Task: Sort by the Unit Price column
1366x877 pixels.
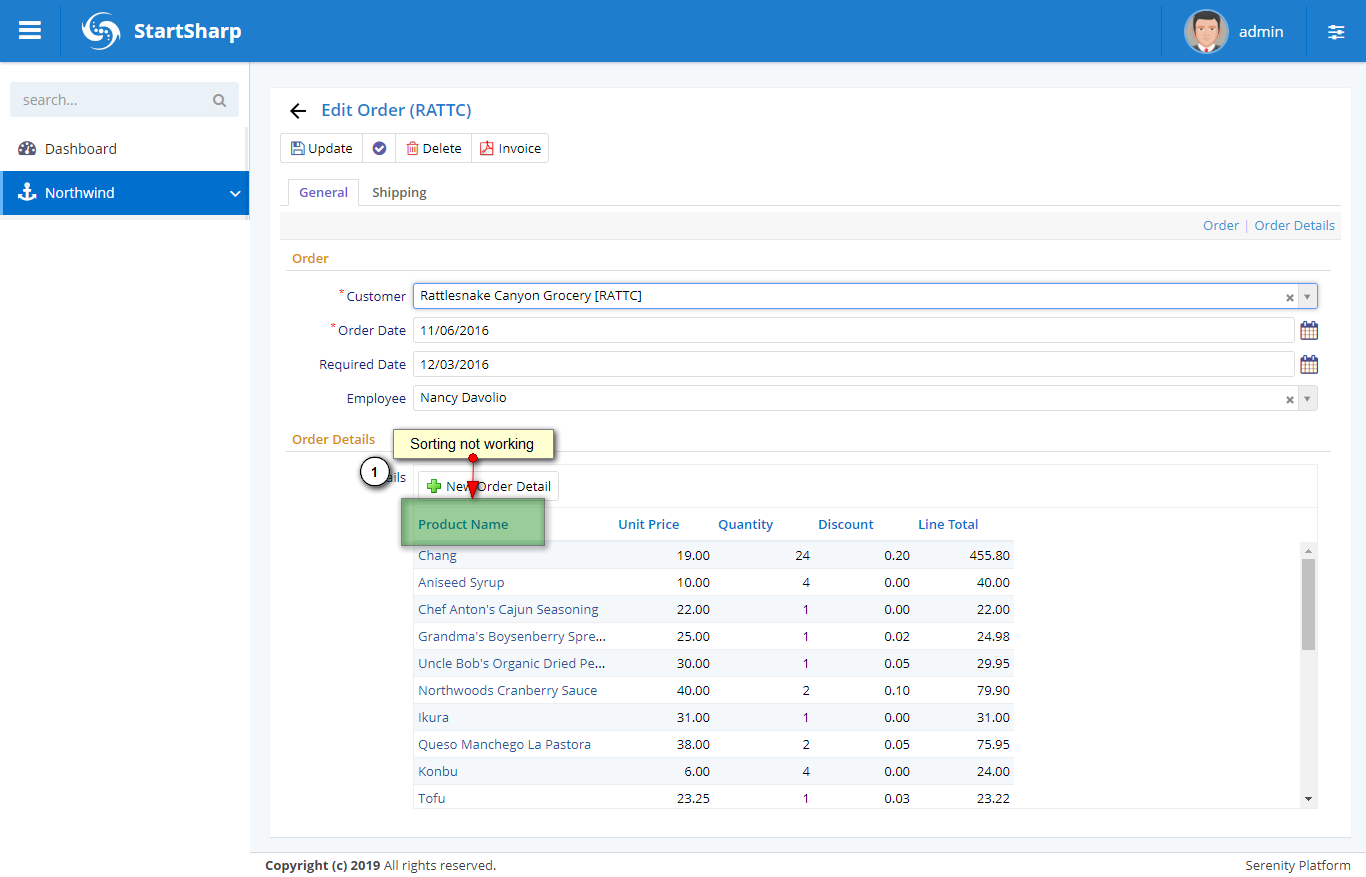Action: [648, 524]
